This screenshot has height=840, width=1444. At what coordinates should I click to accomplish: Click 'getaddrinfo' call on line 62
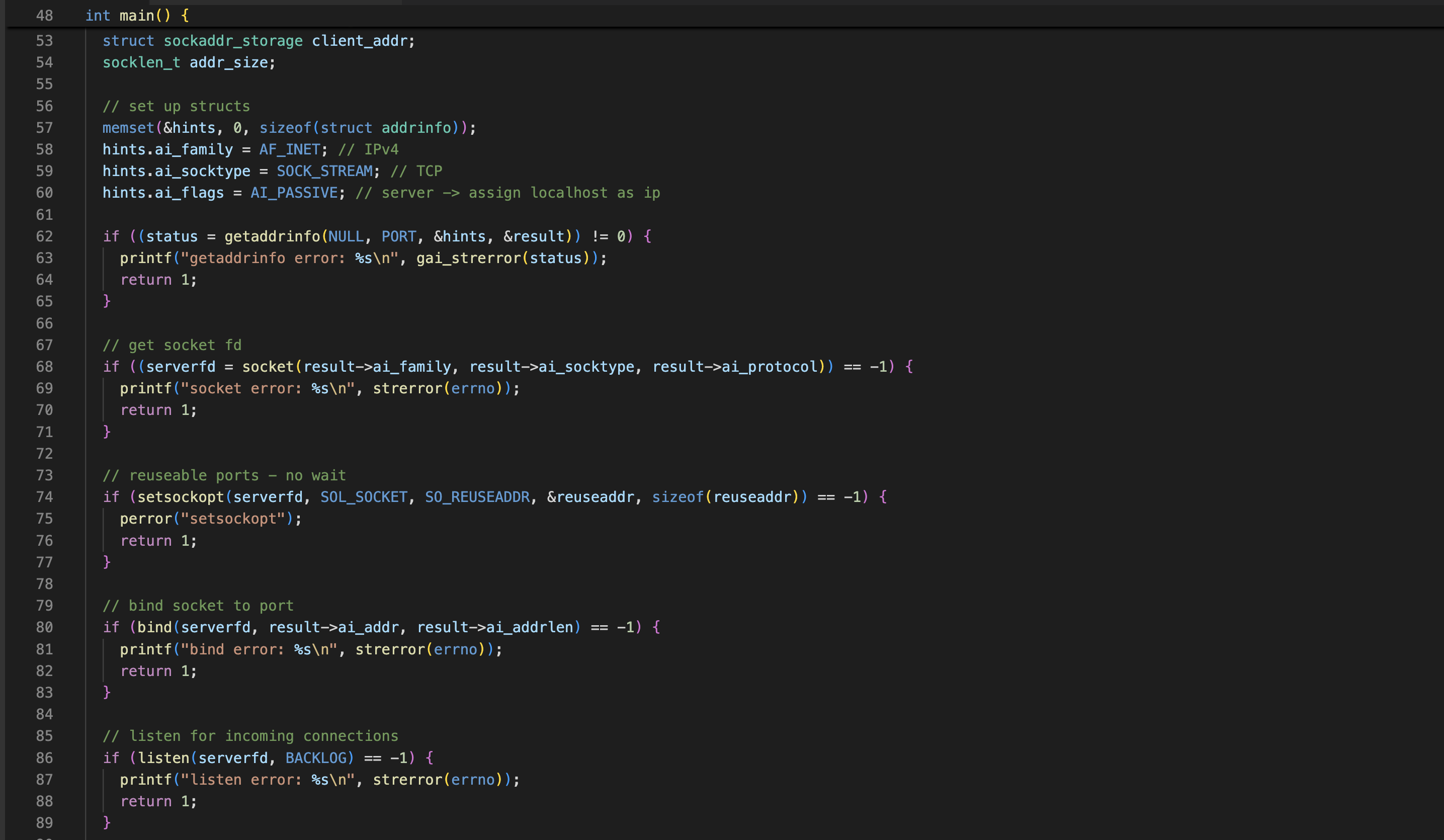272,236
